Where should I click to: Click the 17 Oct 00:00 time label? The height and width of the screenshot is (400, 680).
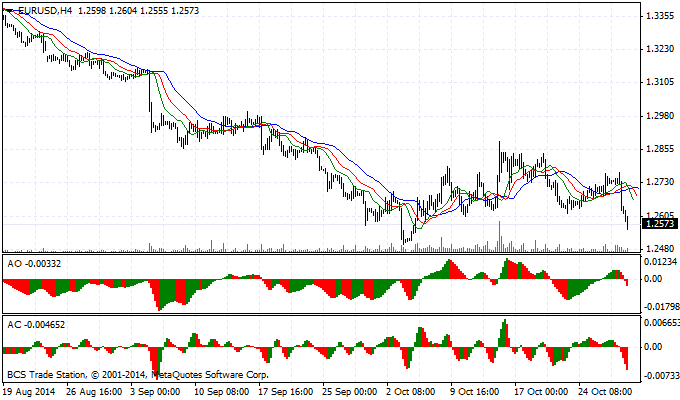[541, 392]
